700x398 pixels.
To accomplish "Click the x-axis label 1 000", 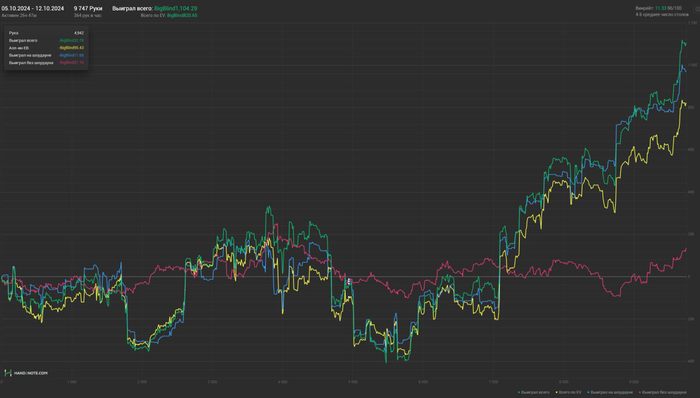I will (71, 382).
